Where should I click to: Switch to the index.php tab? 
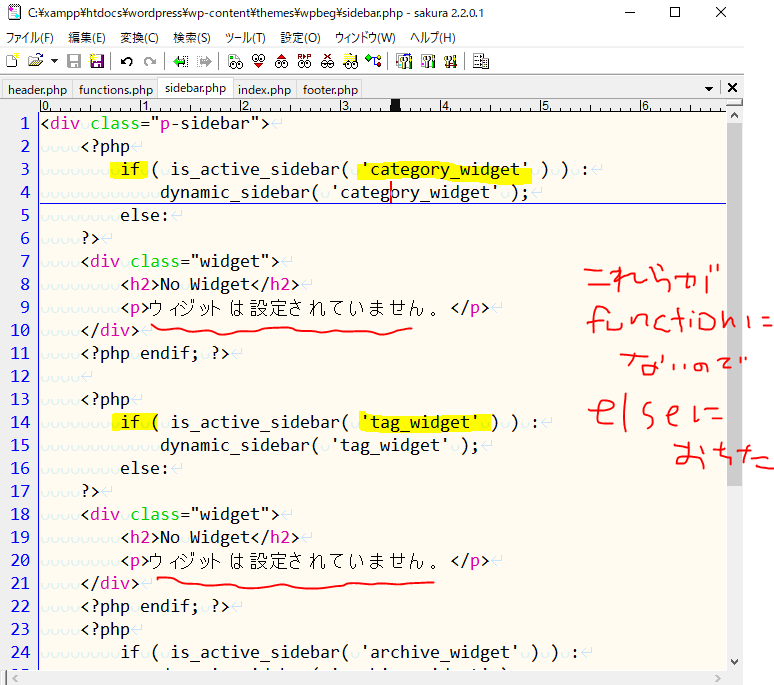point(264,90)
